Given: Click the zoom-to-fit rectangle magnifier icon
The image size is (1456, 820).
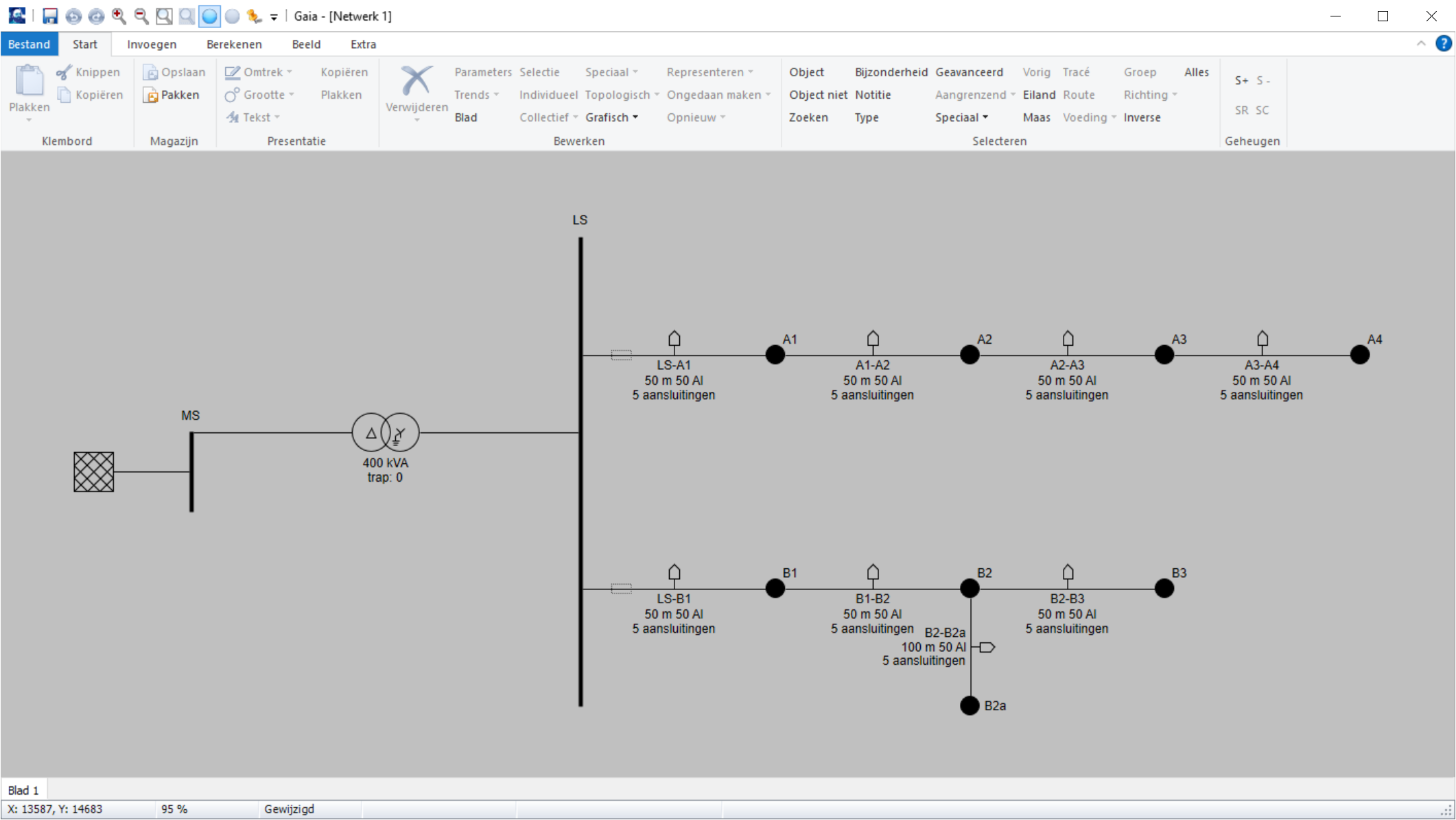Looking at the screenshot, I should [x=164, y=16].
